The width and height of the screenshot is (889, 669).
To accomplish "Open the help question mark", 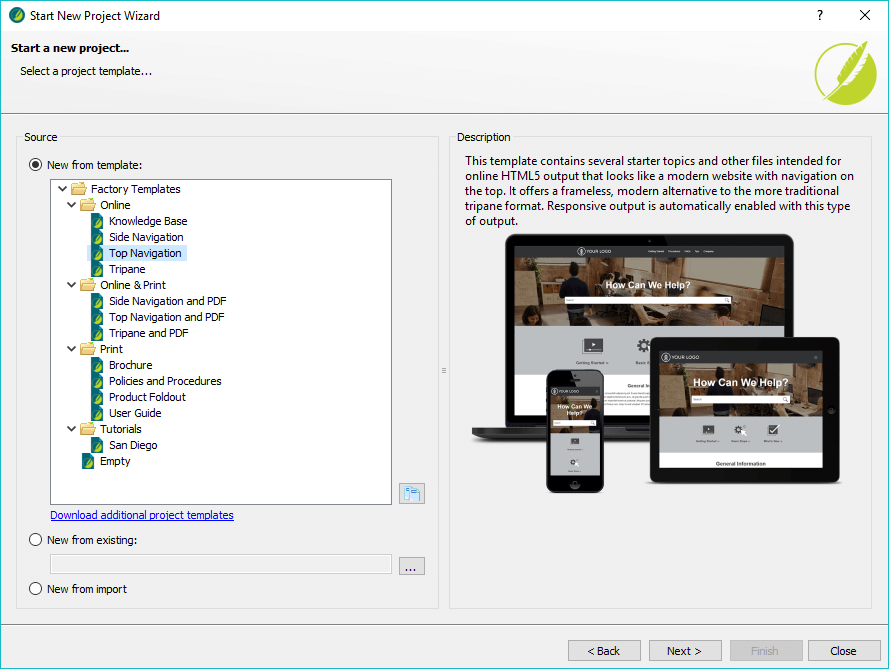I will click(820, 15).
